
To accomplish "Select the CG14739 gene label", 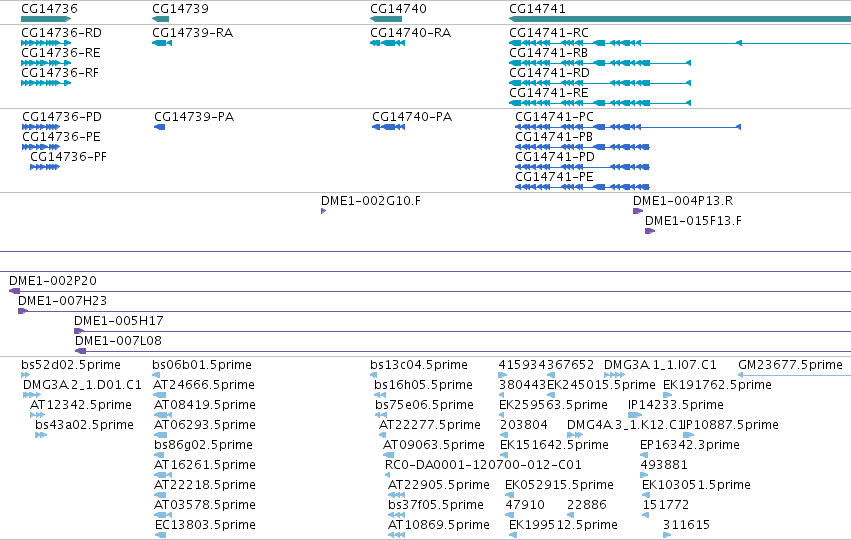I will [180, 9].
